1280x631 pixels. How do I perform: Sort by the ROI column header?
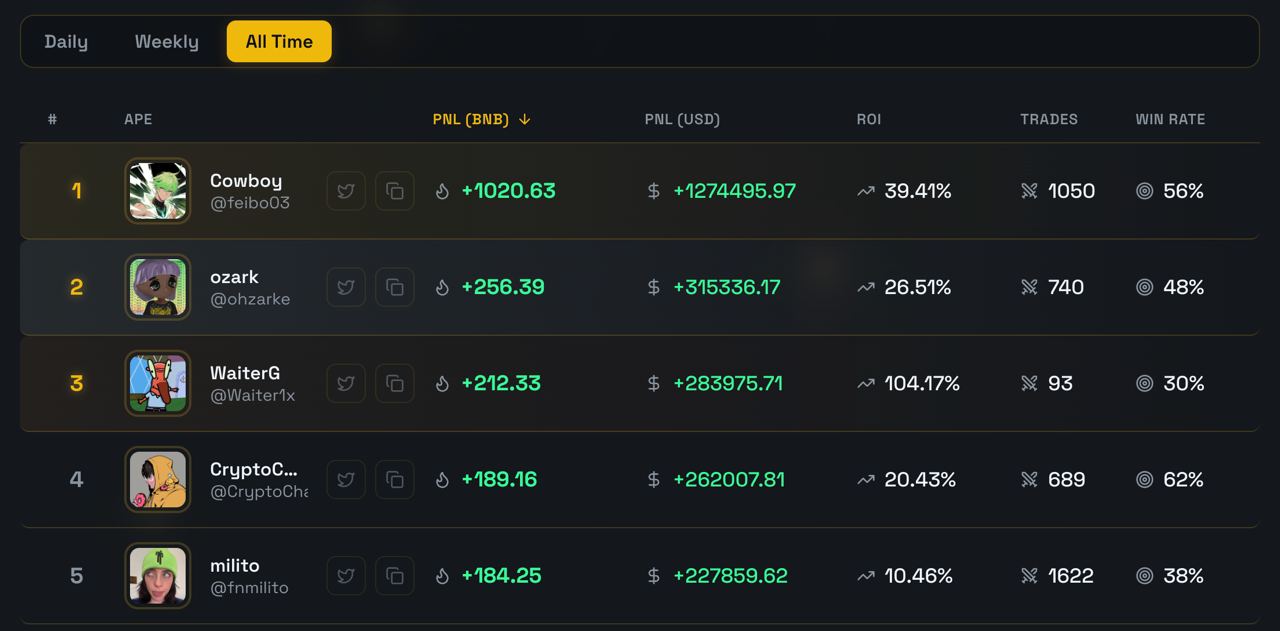click(869, 119)
